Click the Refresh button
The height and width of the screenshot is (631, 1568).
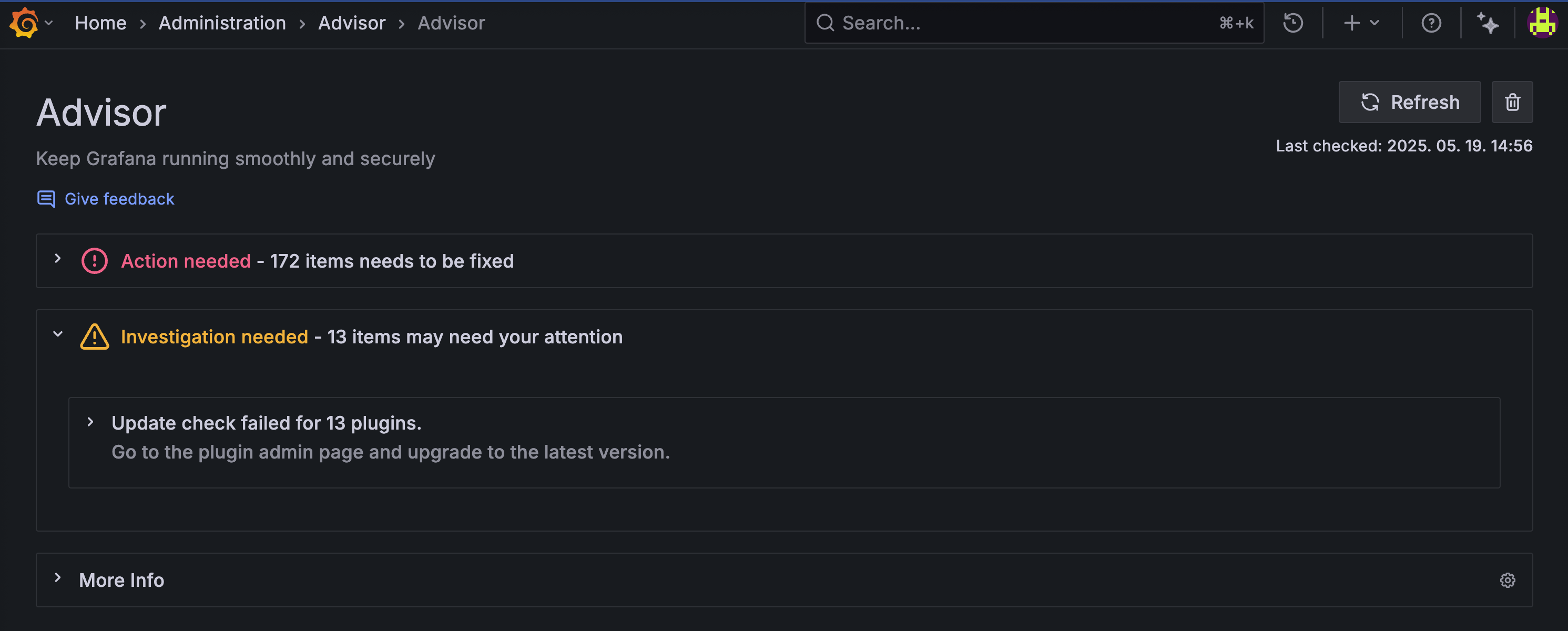tap(1409, 102)
